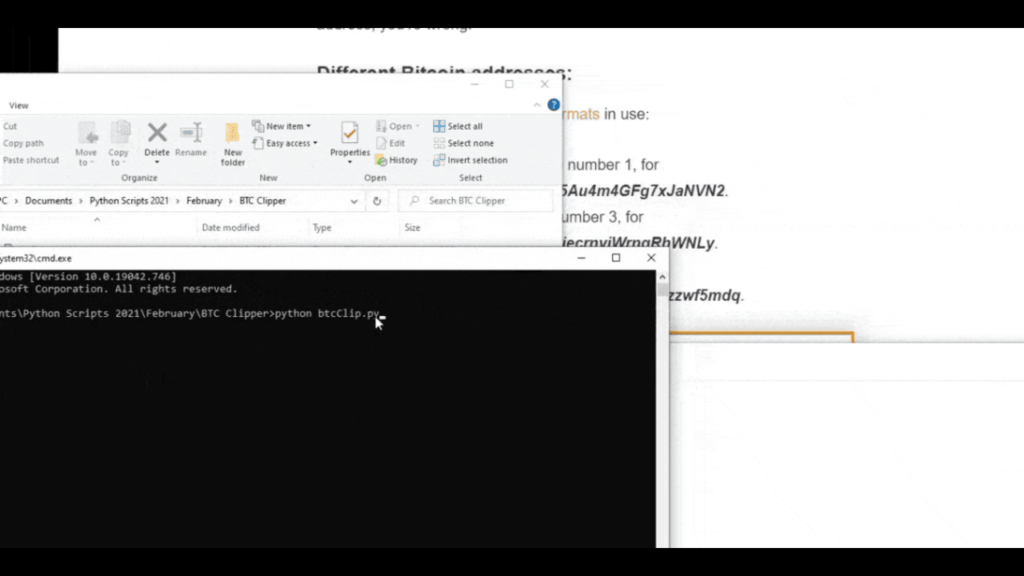Minimize the File Explorer window
The image size is (1024, 576).
pyautogui.click(x=475, y=84)
